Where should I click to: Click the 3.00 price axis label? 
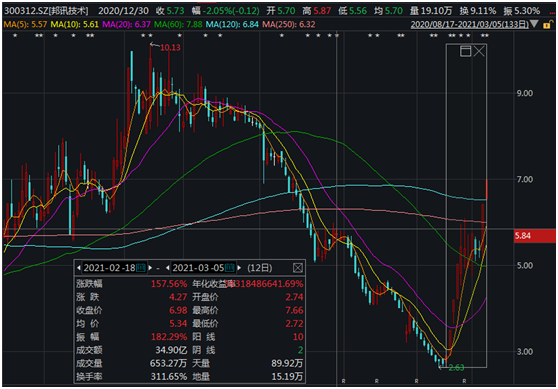(x=525, y=352)
